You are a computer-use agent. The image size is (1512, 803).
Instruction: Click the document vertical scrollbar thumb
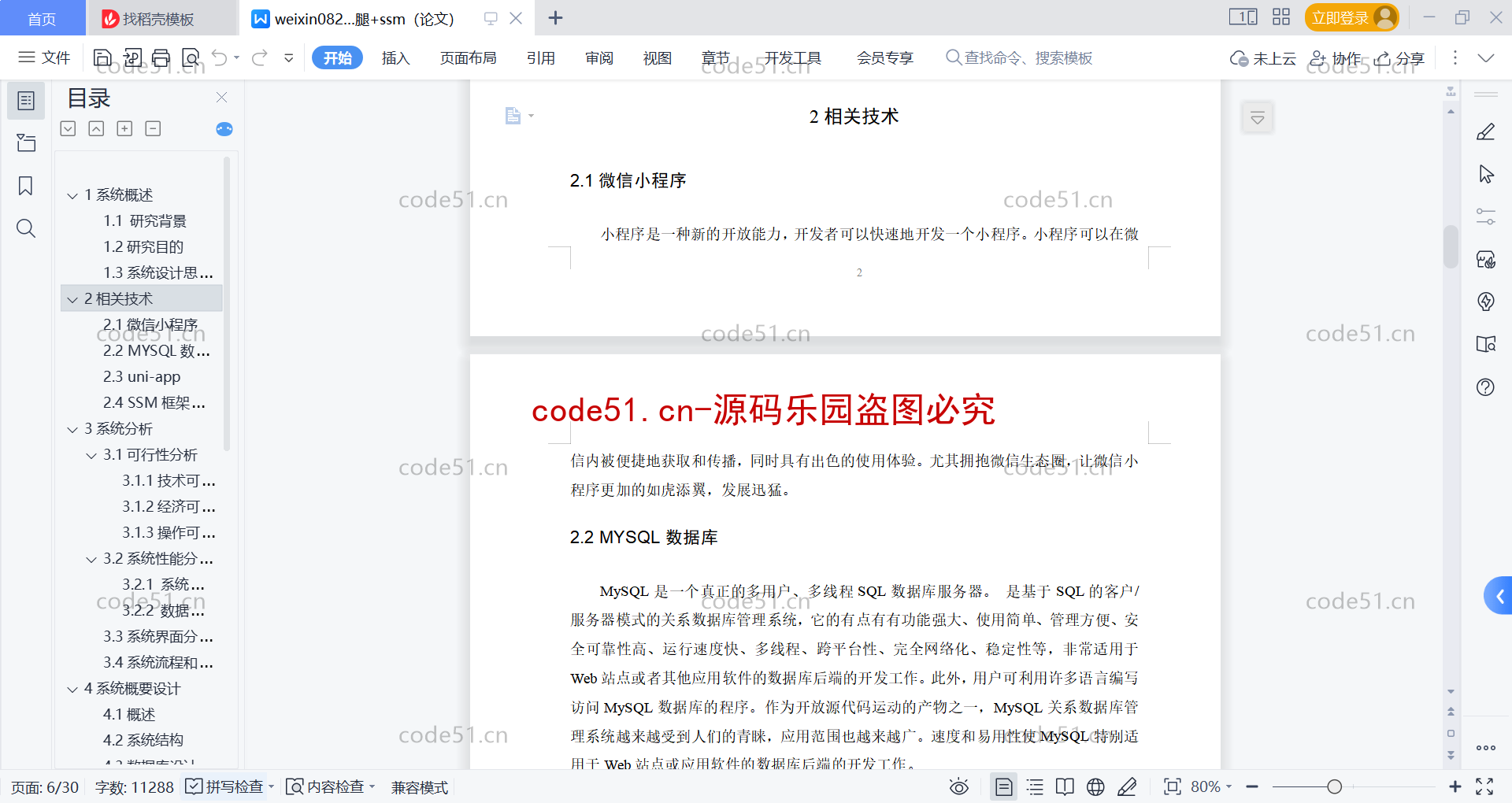coord(1451,247)
